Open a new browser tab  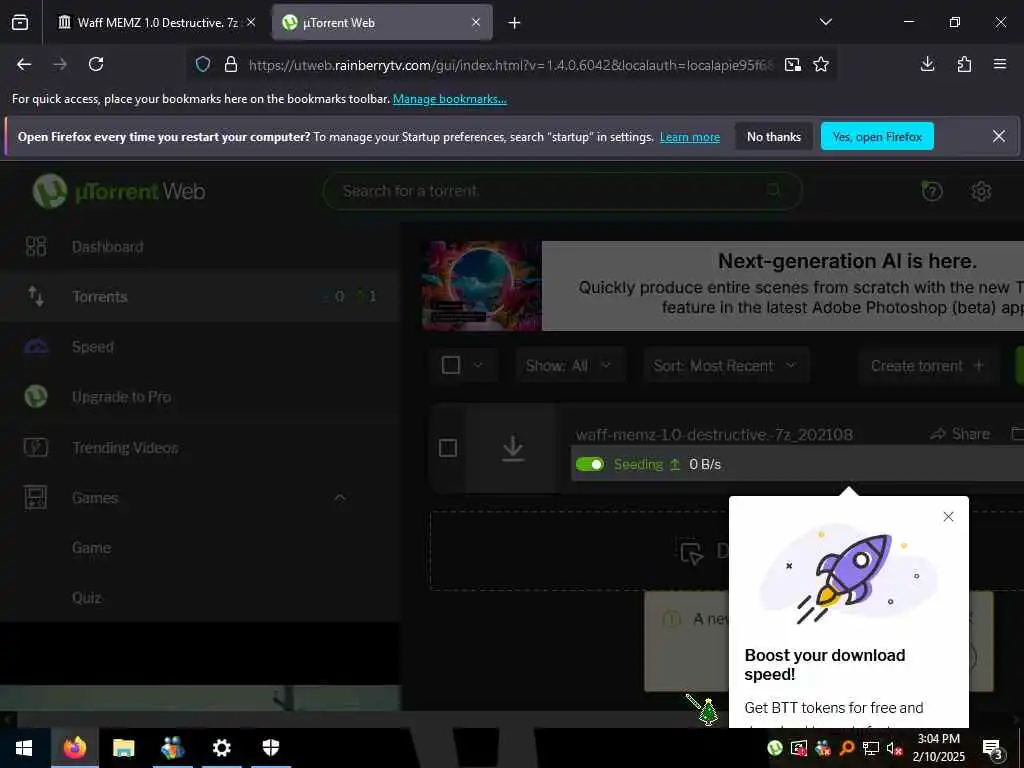(515, 23)
